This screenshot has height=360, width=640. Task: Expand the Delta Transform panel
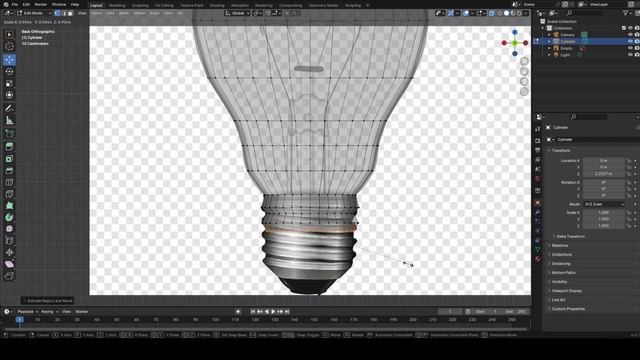[570, 236]
